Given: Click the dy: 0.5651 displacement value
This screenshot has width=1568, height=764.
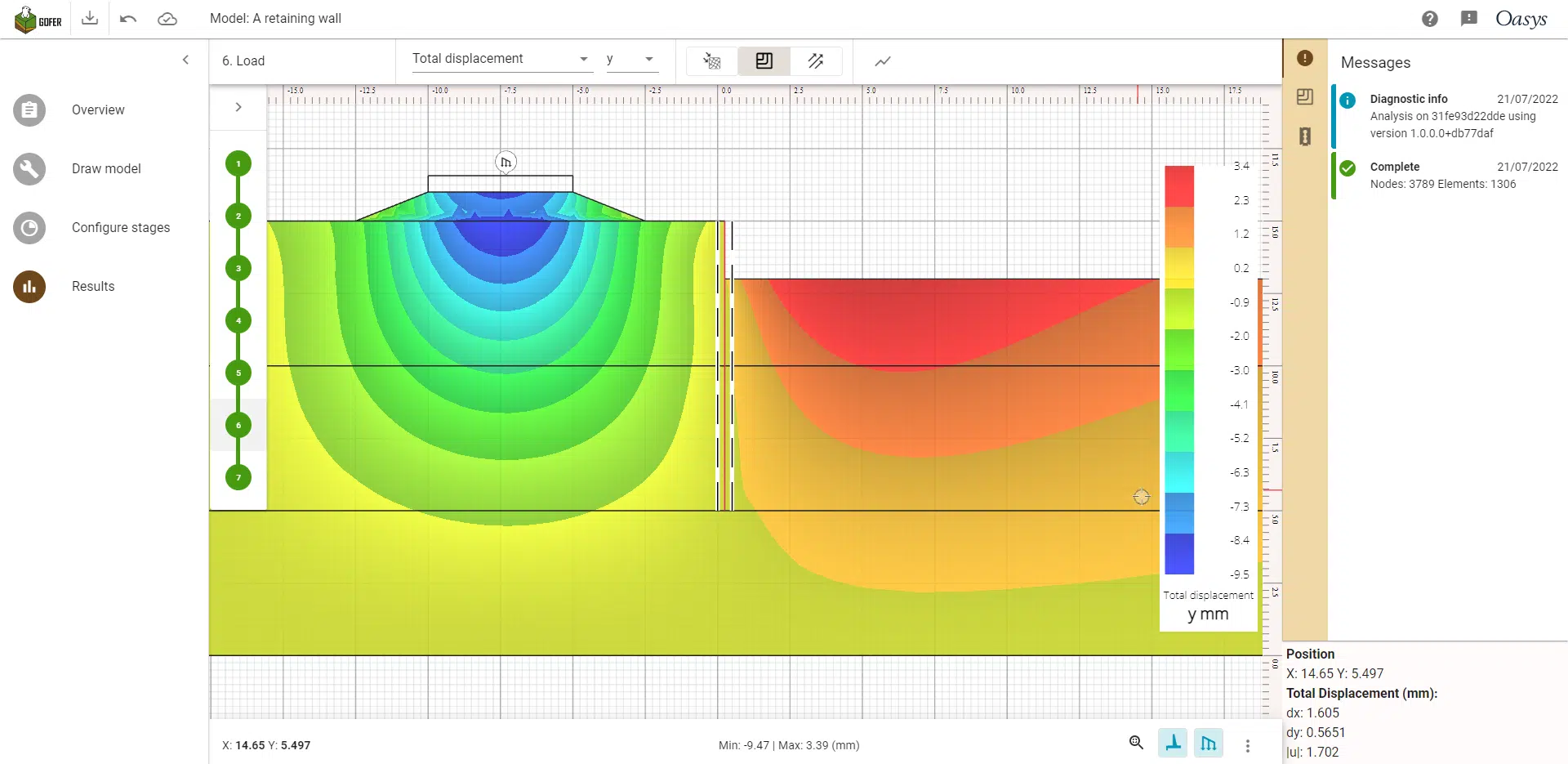Looking at the screenshot, I should (x=1316, y=732).
